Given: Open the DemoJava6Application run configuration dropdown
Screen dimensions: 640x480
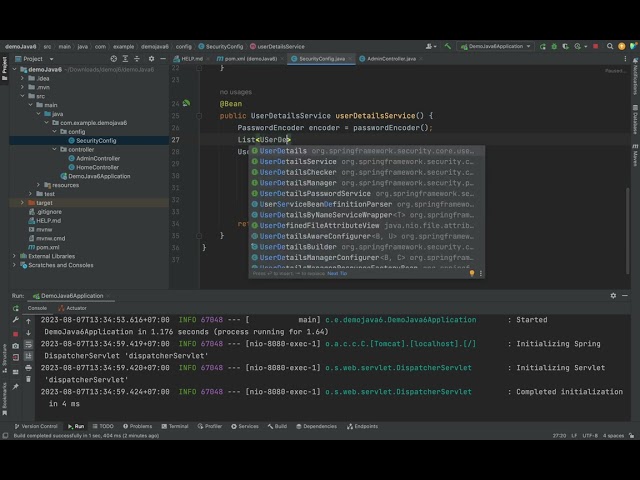Looking at the screenshot, I should [495, 47].
